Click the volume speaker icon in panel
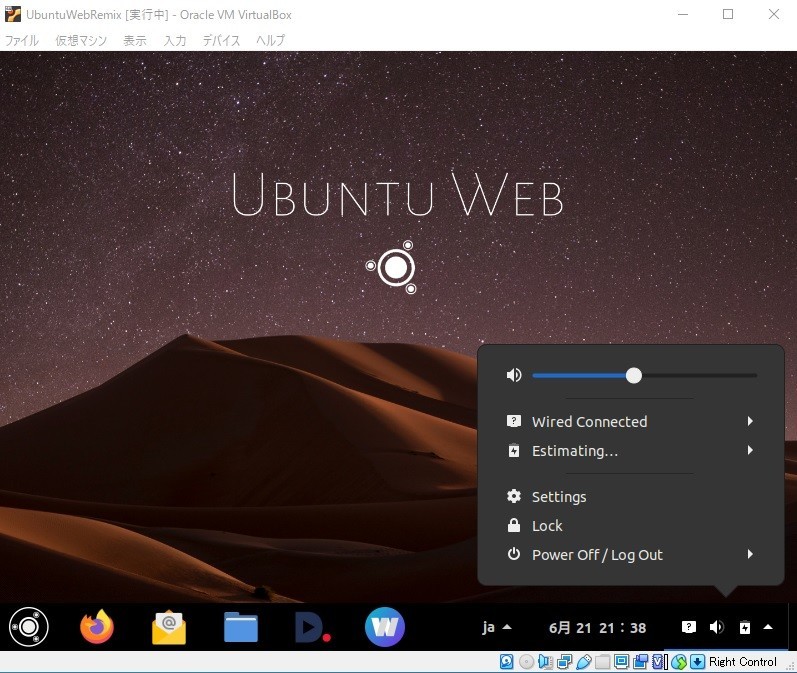This screenshot has height=673, width=797. (x=717, y=627)
